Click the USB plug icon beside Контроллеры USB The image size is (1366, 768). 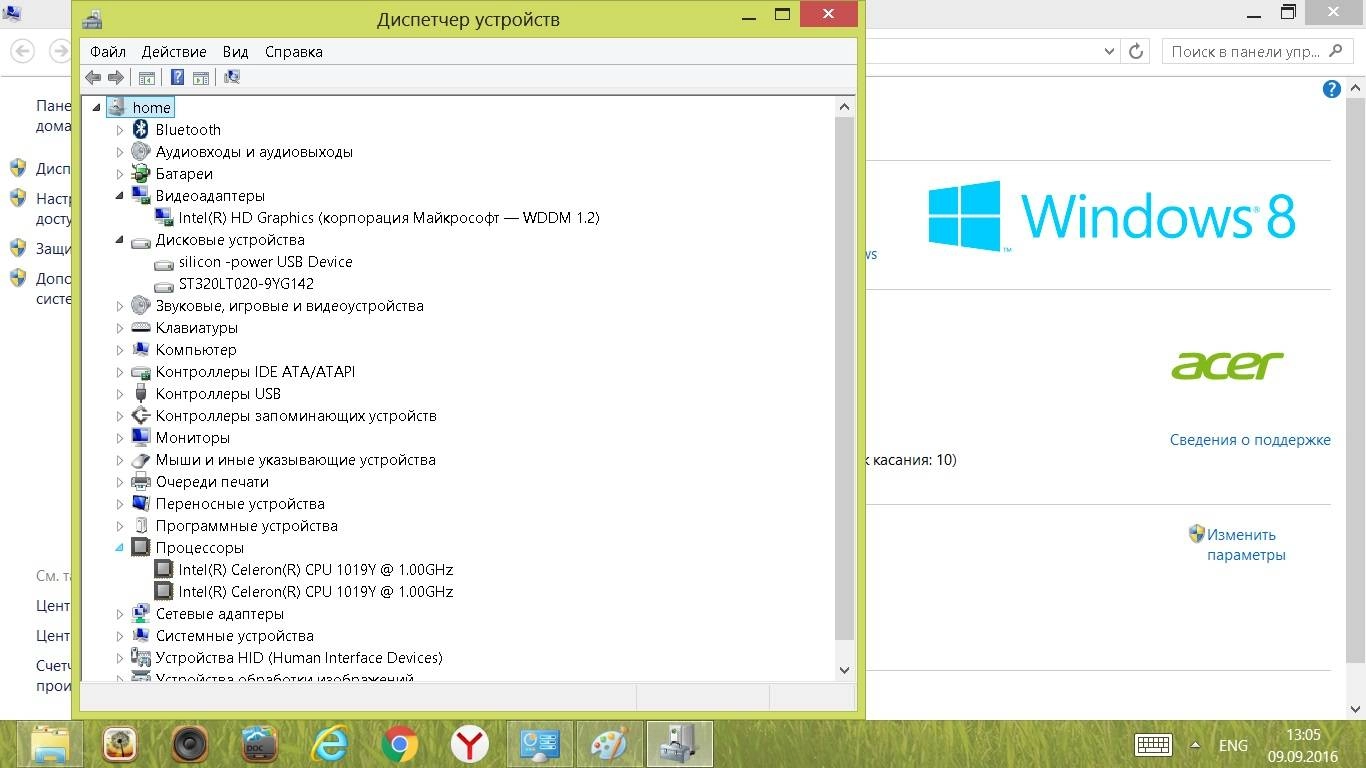(141, 393)
